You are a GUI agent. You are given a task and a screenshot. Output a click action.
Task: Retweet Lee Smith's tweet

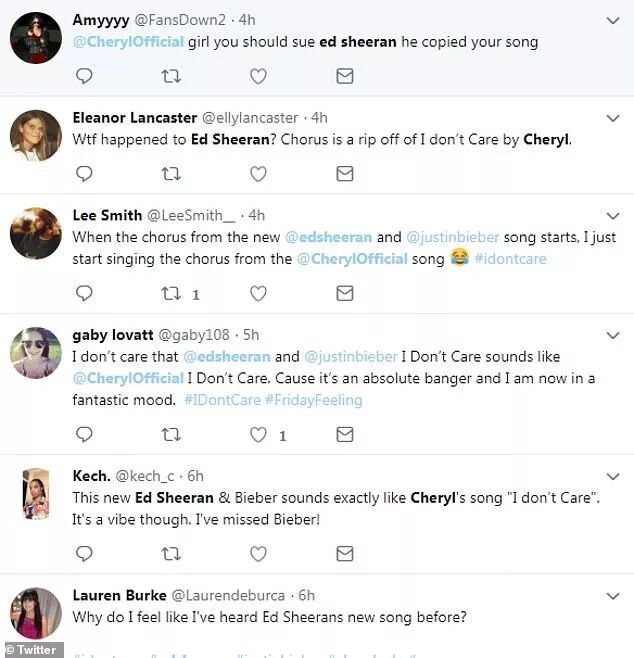click(x=171, y=293)
